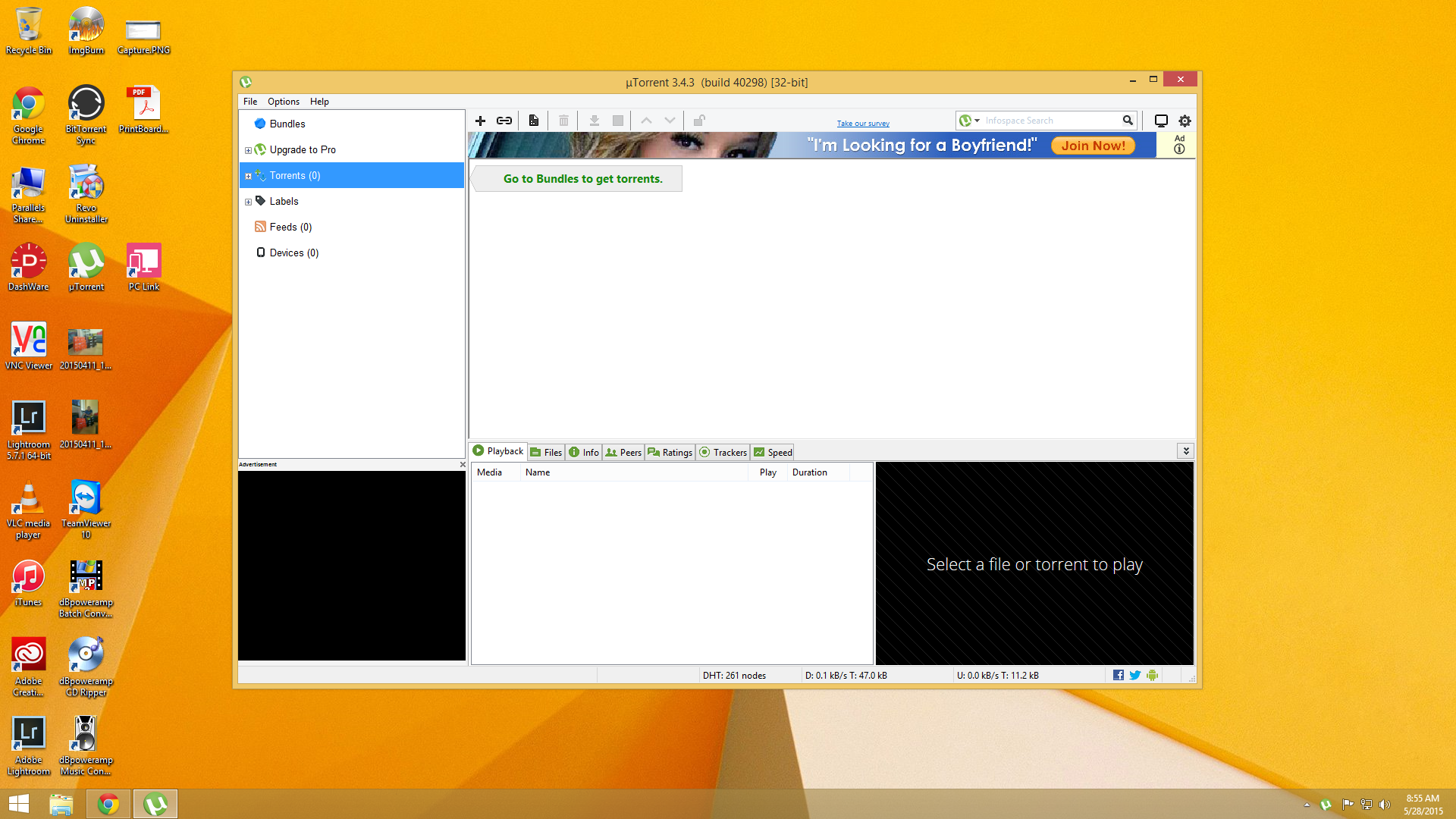Screen dimensions: 1456x819
Task: Collapse the detail pane with chevron button
Action: [x=1185, y=451]
